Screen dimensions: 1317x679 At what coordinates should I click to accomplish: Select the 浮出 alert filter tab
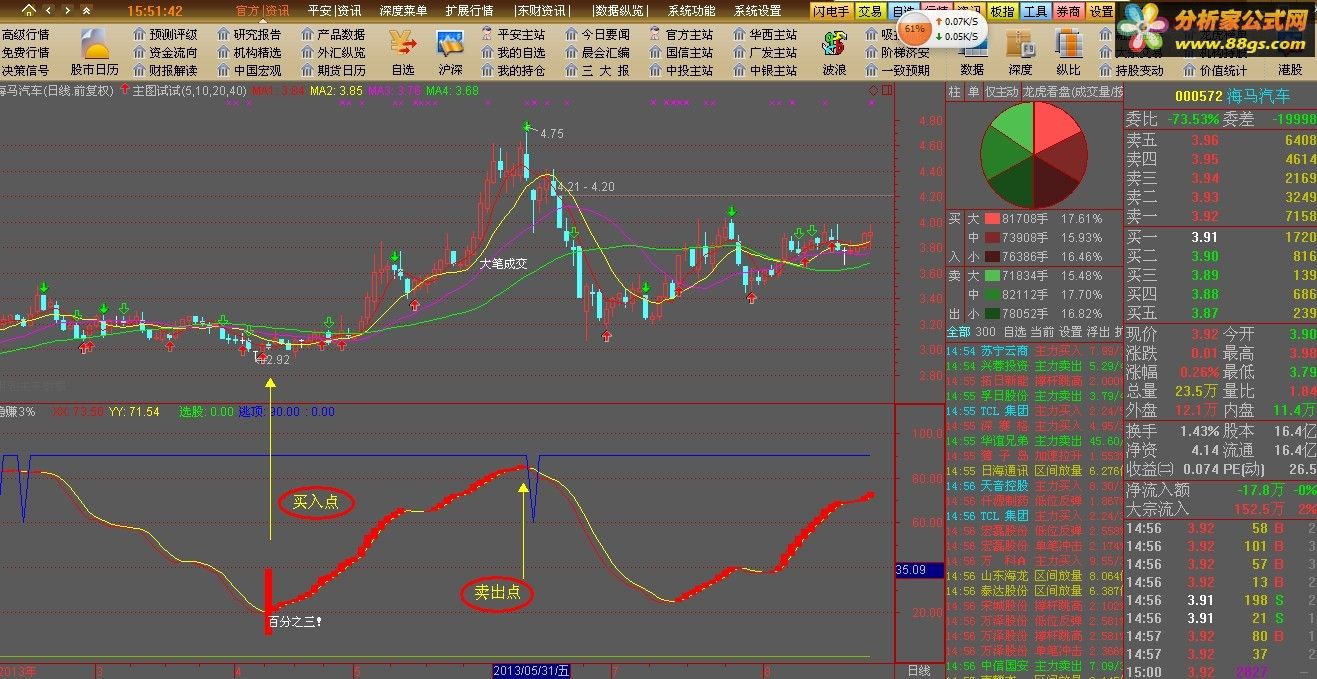[x=1098, y=331]
